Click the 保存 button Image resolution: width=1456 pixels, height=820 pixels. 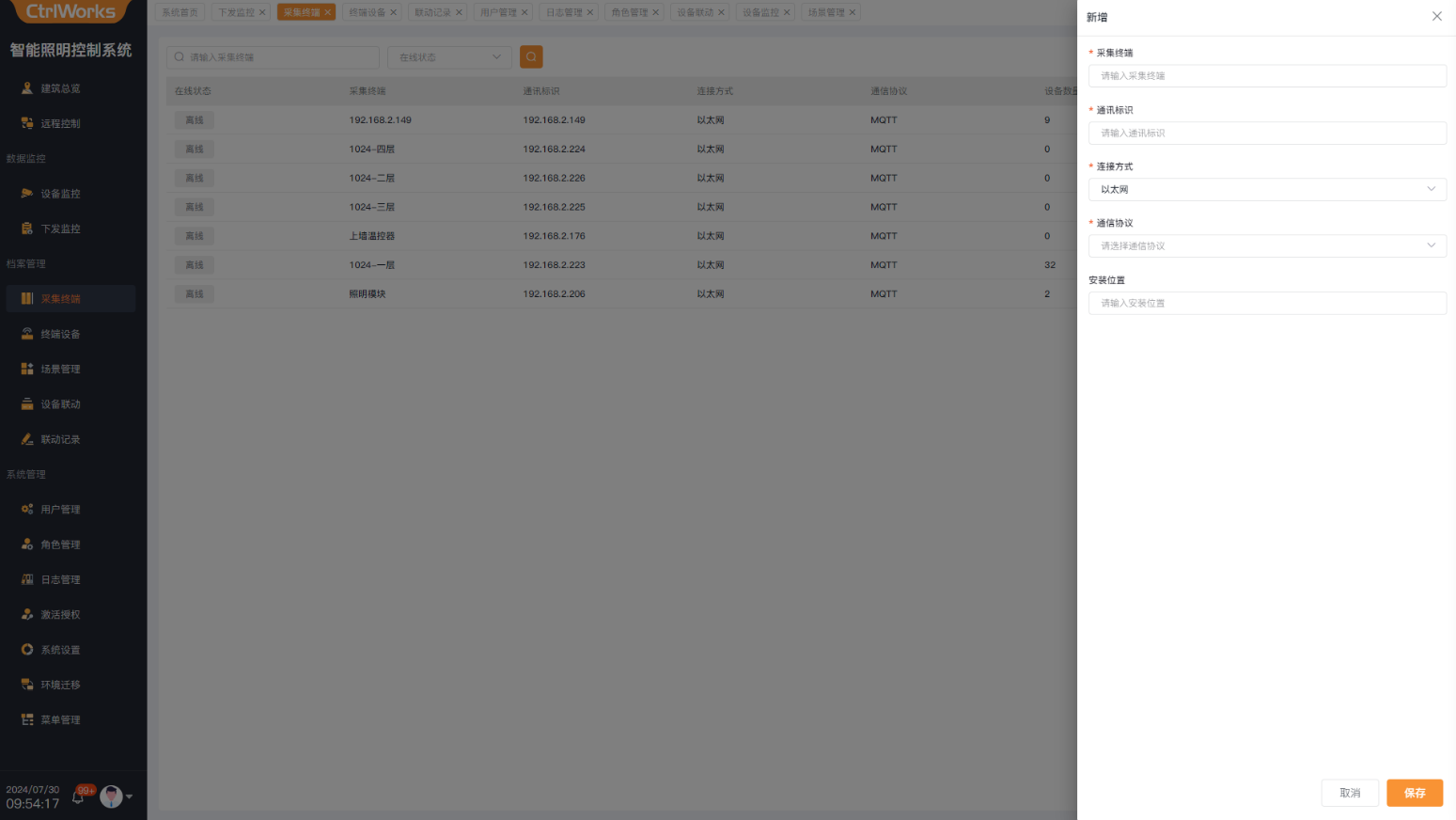[1414, 793]
